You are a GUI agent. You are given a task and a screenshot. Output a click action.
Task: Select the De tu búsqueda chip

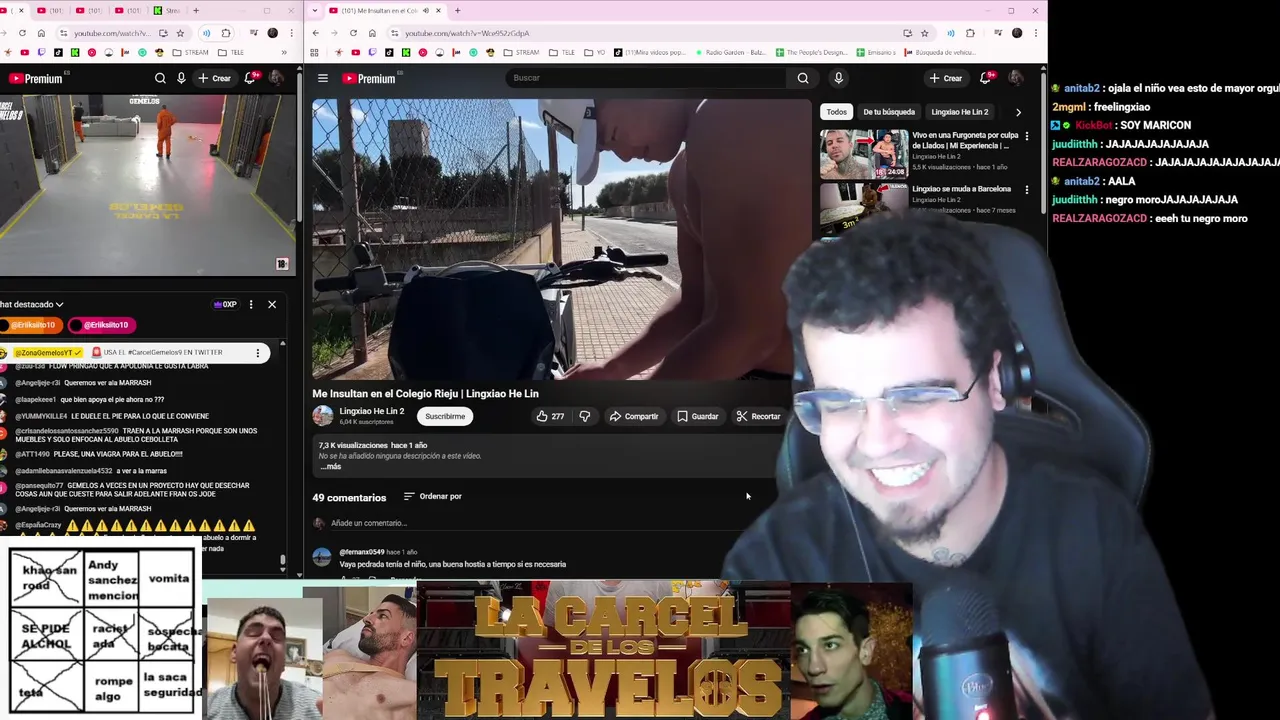(x=889, y=112)
